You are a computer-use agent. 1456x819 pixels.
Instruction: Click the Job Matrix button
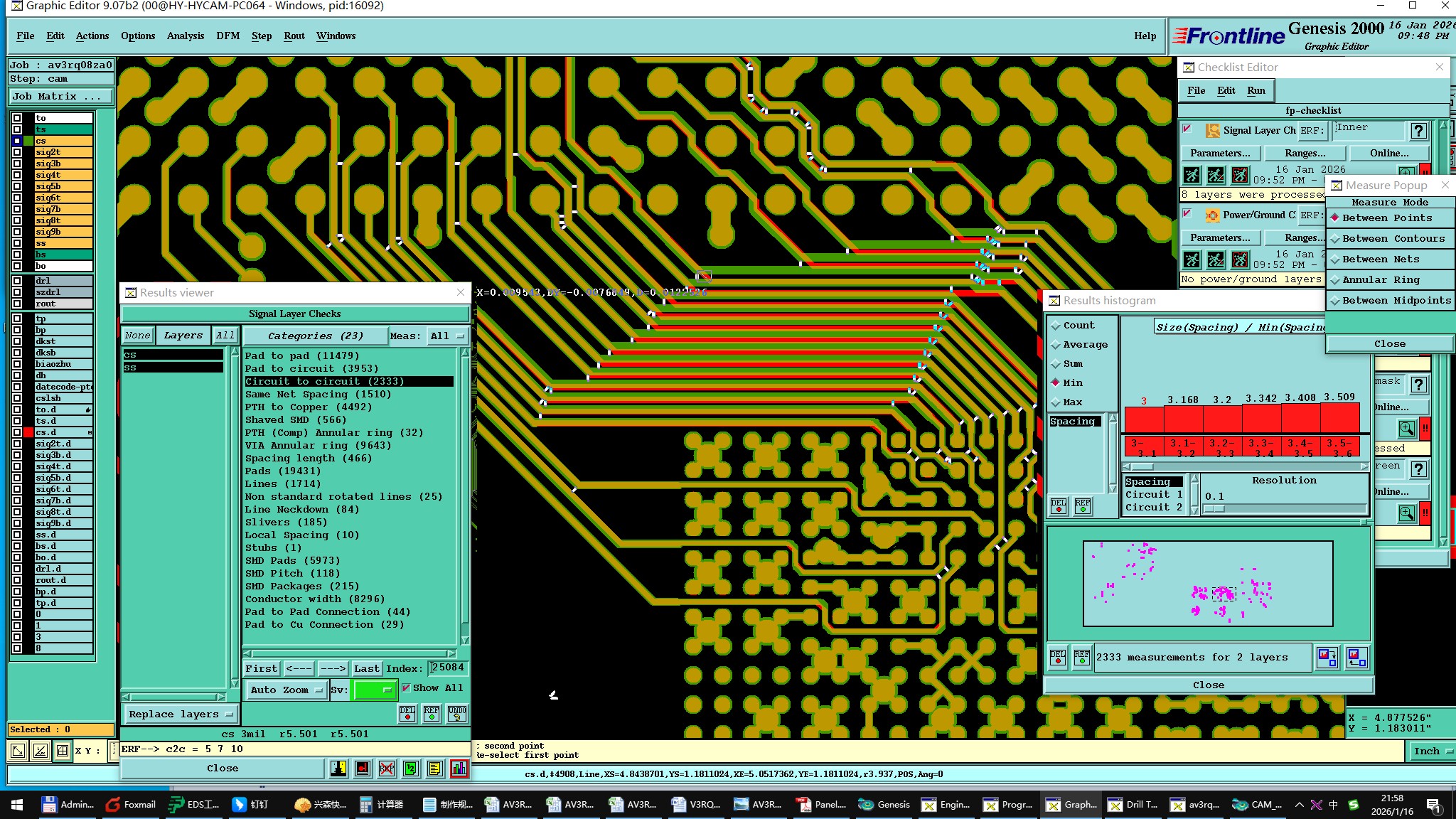(x=60, y=97)
